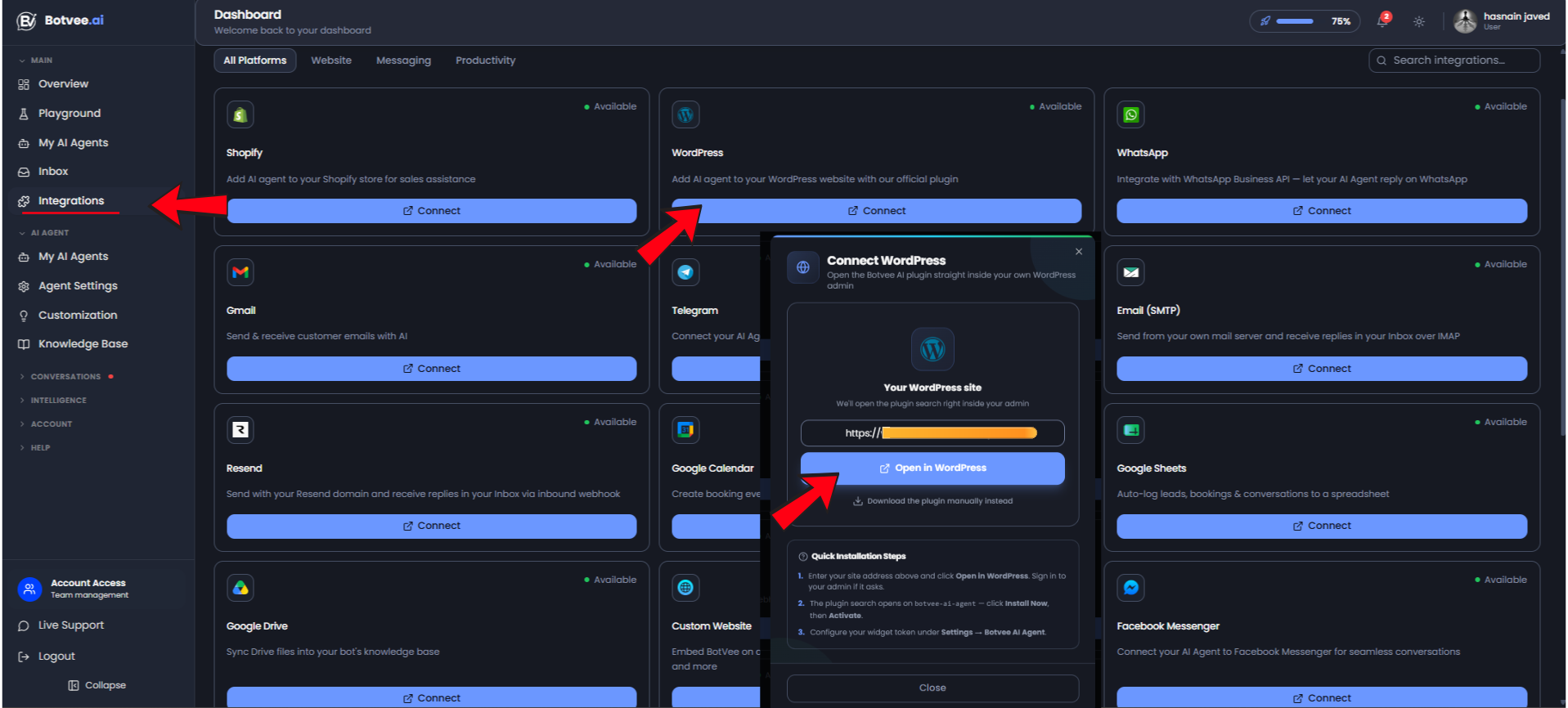Screen dimensions: 1568x708
Task: Click the Customization lightbulb icon
Action: (24, 316)
